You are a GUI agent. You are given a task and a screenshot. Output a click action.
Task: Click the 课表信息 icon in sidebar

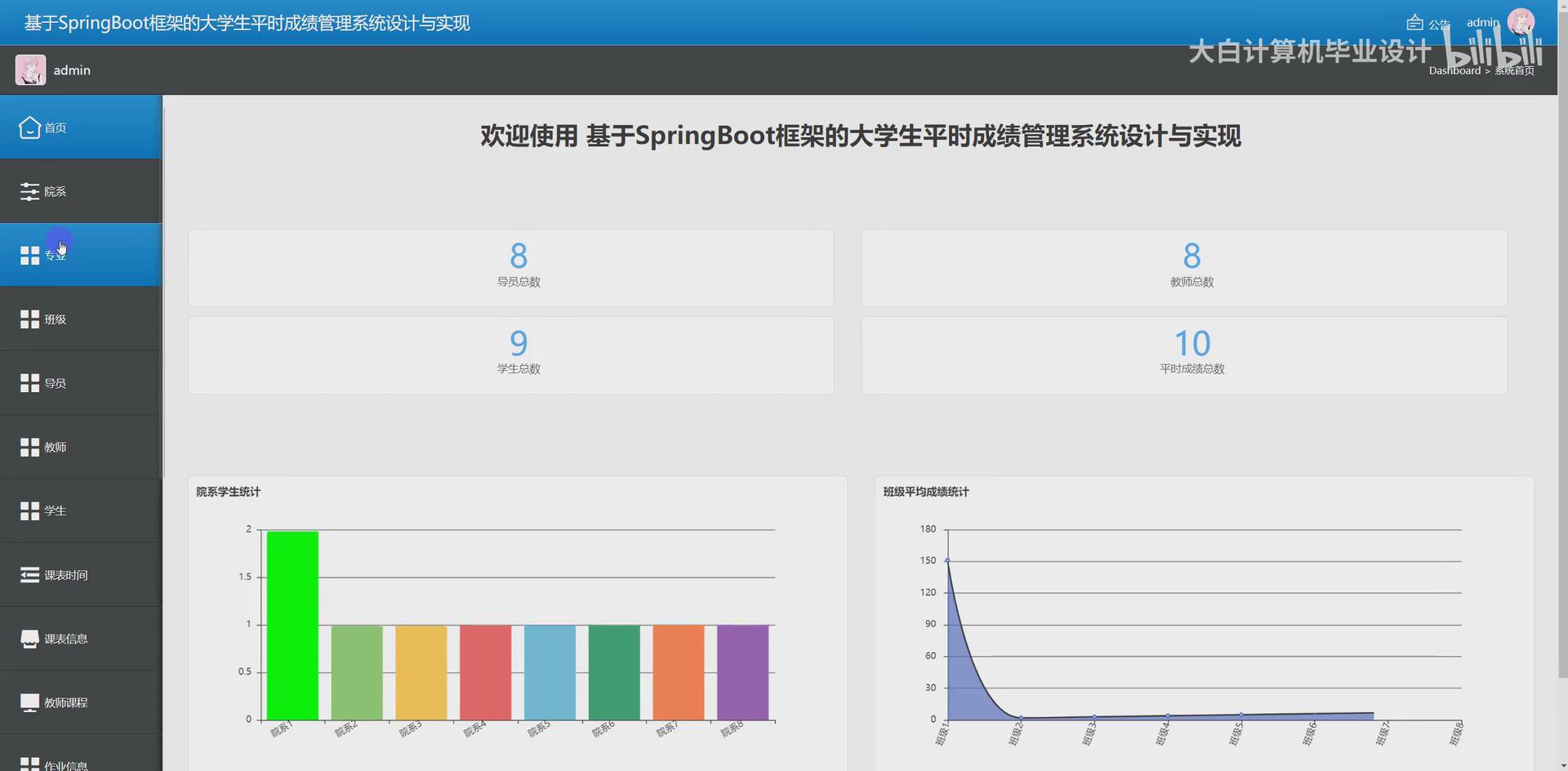pos(29,638)
